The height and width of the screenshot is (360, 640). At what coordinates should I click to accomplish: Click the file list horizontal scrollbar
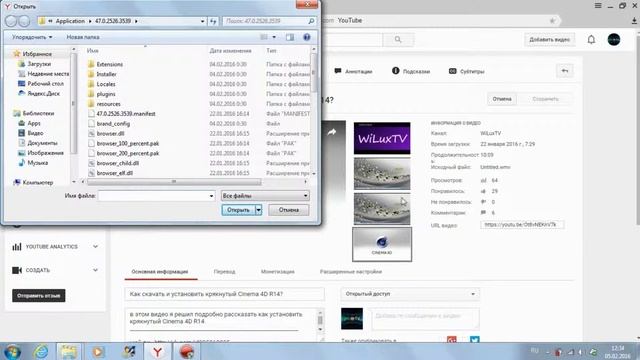coord(173,182)
